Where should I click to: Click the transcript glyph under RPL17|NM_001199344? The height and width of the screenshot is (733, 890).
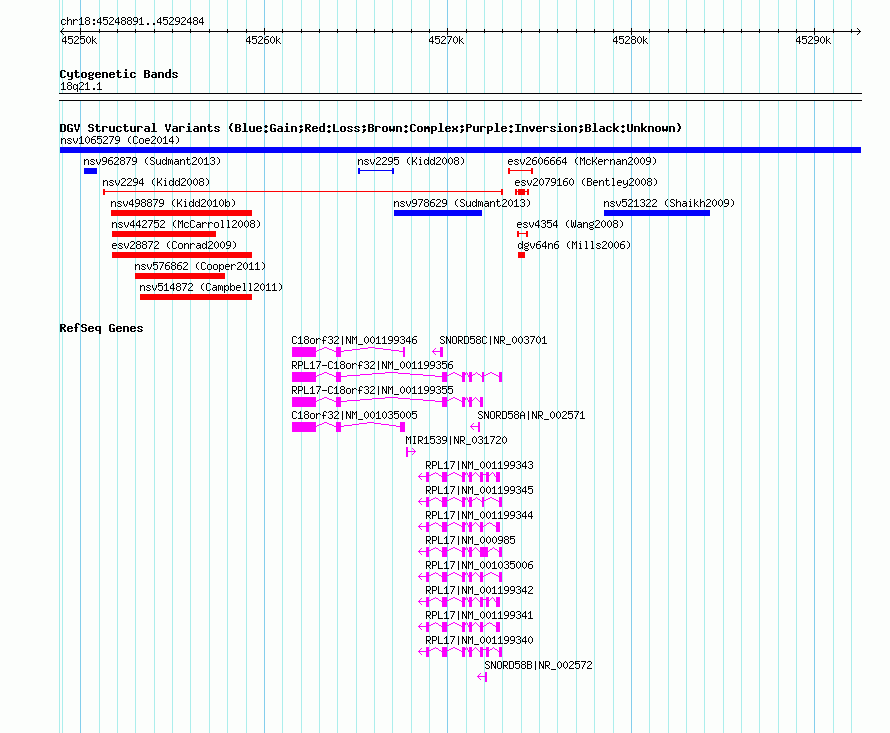tap(460, 527)
